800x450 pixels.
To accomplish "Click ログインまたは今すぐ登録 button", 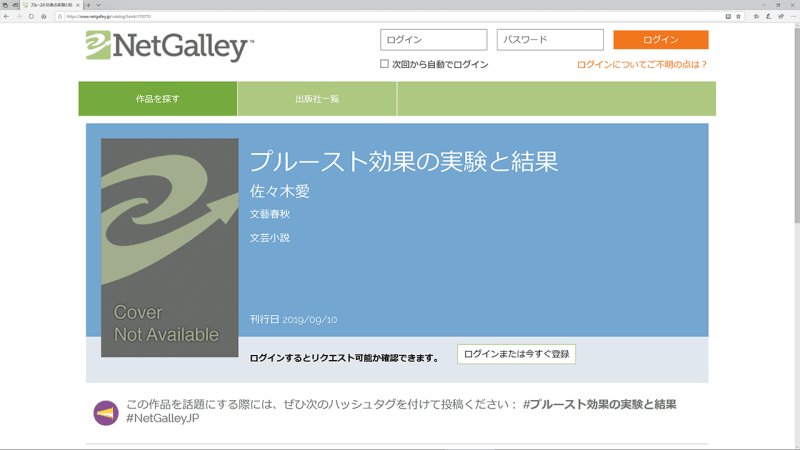I will pyautogui.click(x=516, y=354).
